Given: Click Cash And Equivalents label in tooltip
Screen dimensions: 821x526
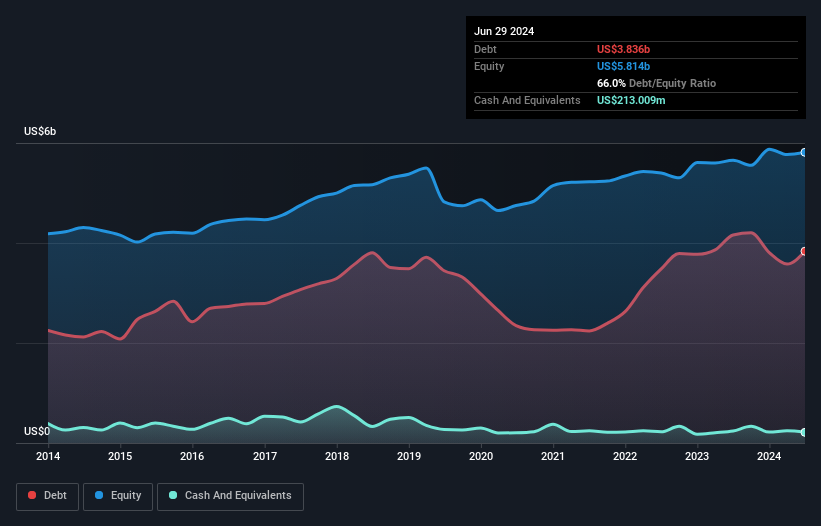Looking at the screenshot, I should click(x=527, y=100).
